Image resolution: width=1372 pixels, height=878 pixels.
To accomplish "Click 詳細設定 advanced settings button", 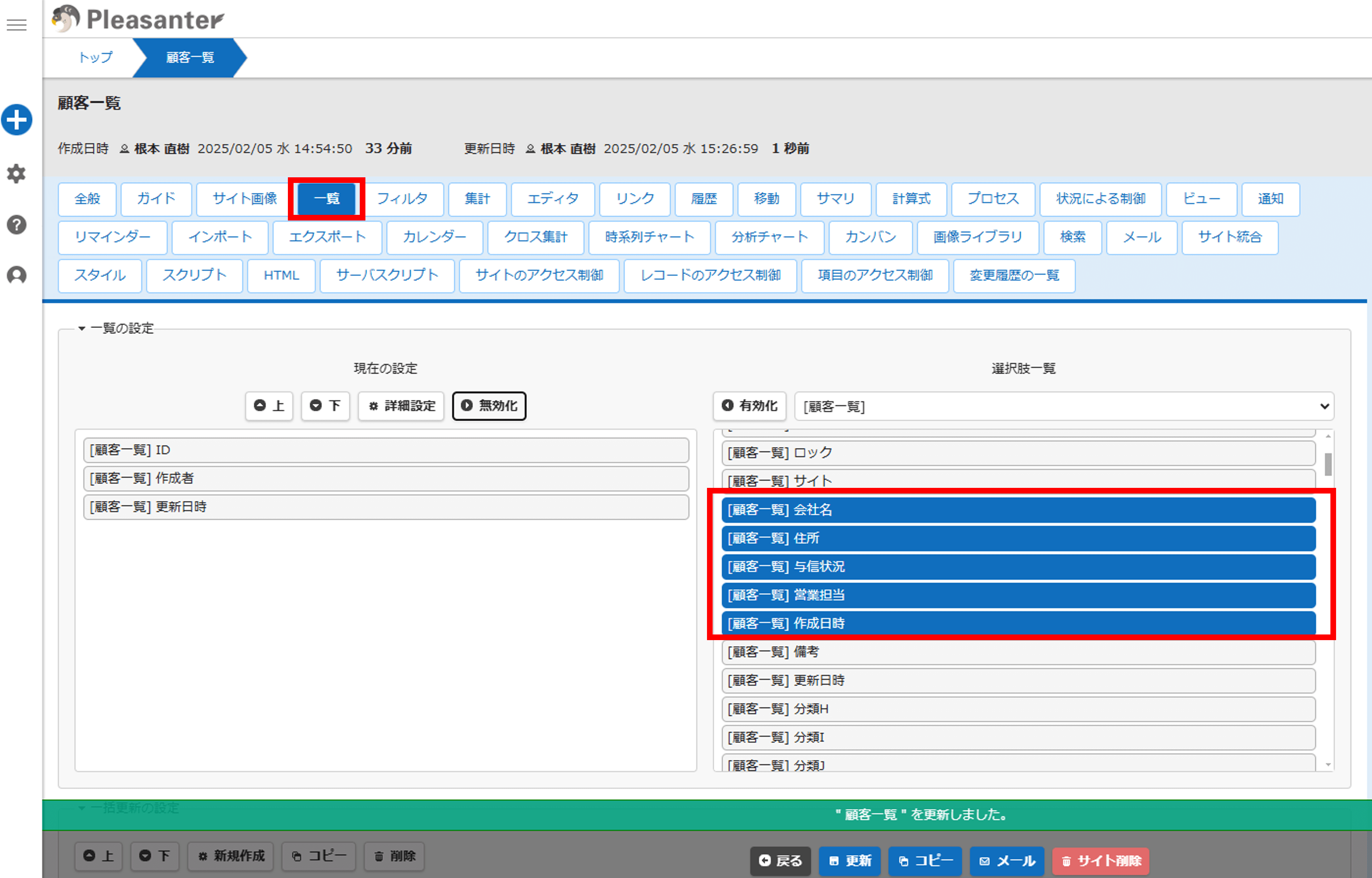I will point(401,406).
